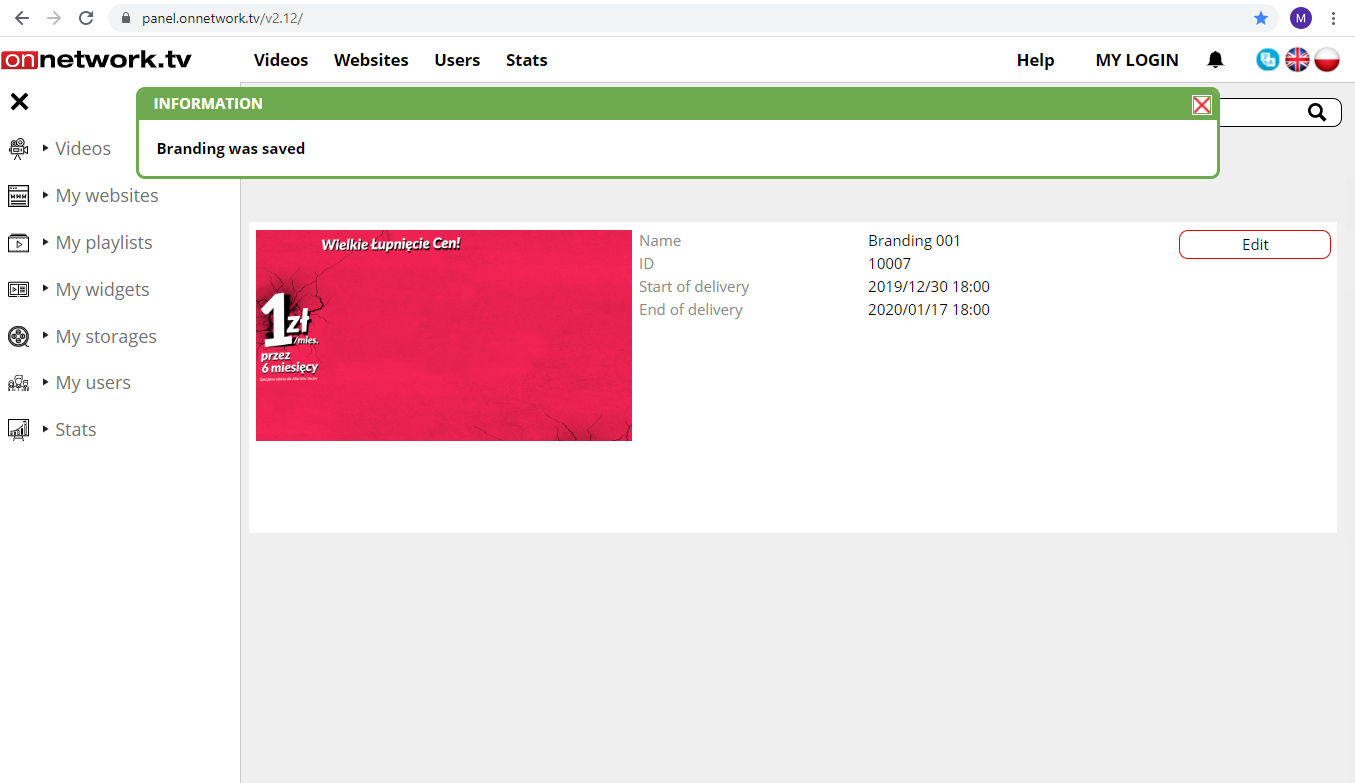Switch language to English flag

tap(1297, 60)
